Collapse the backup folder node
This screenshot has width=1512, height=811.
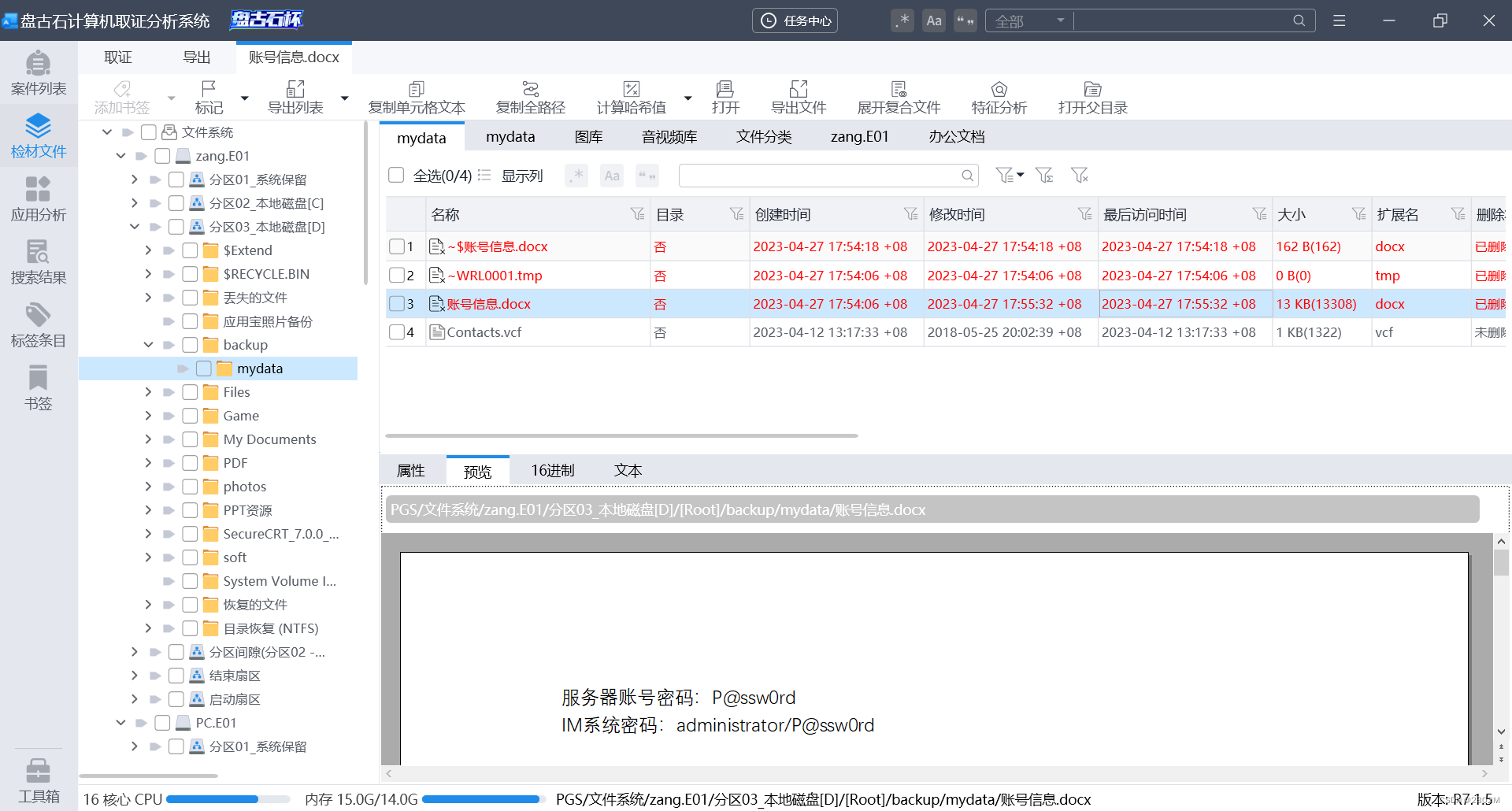tap(148, 345)
